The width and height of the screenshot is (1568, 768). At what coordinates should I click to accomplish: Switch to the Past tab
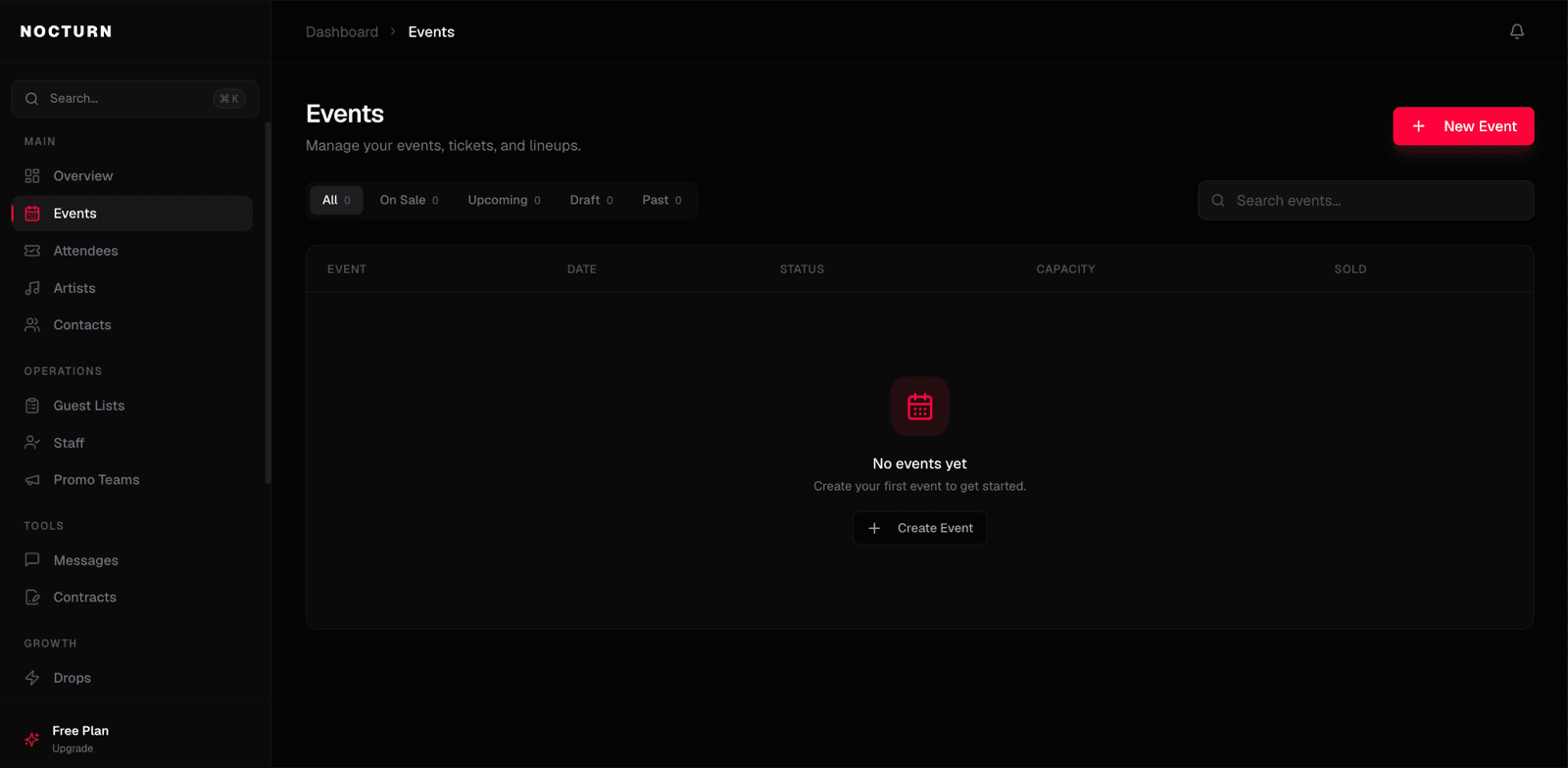[661, 200]
